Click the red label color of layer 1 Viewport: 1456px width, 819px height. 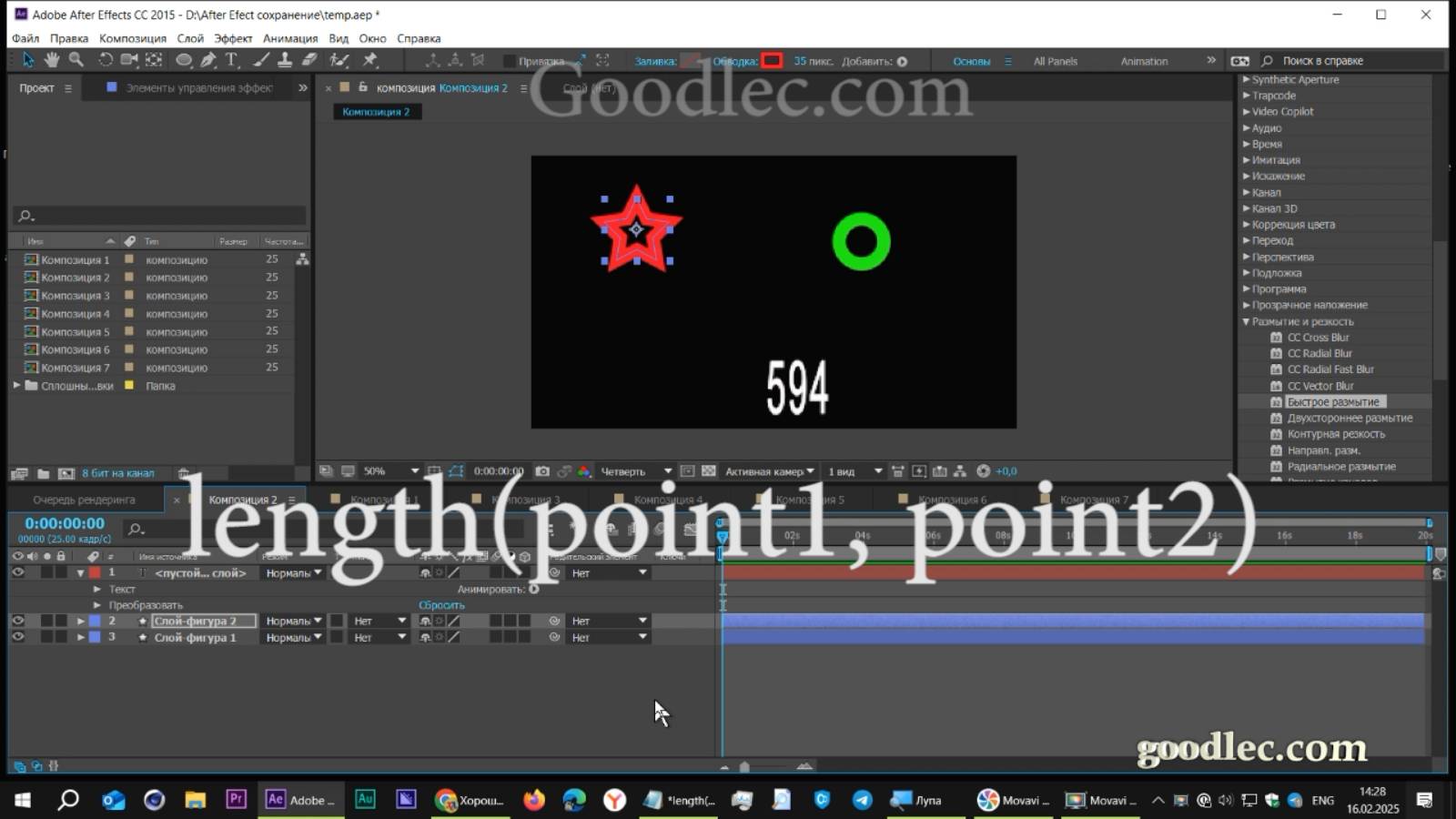pos(95,572)
